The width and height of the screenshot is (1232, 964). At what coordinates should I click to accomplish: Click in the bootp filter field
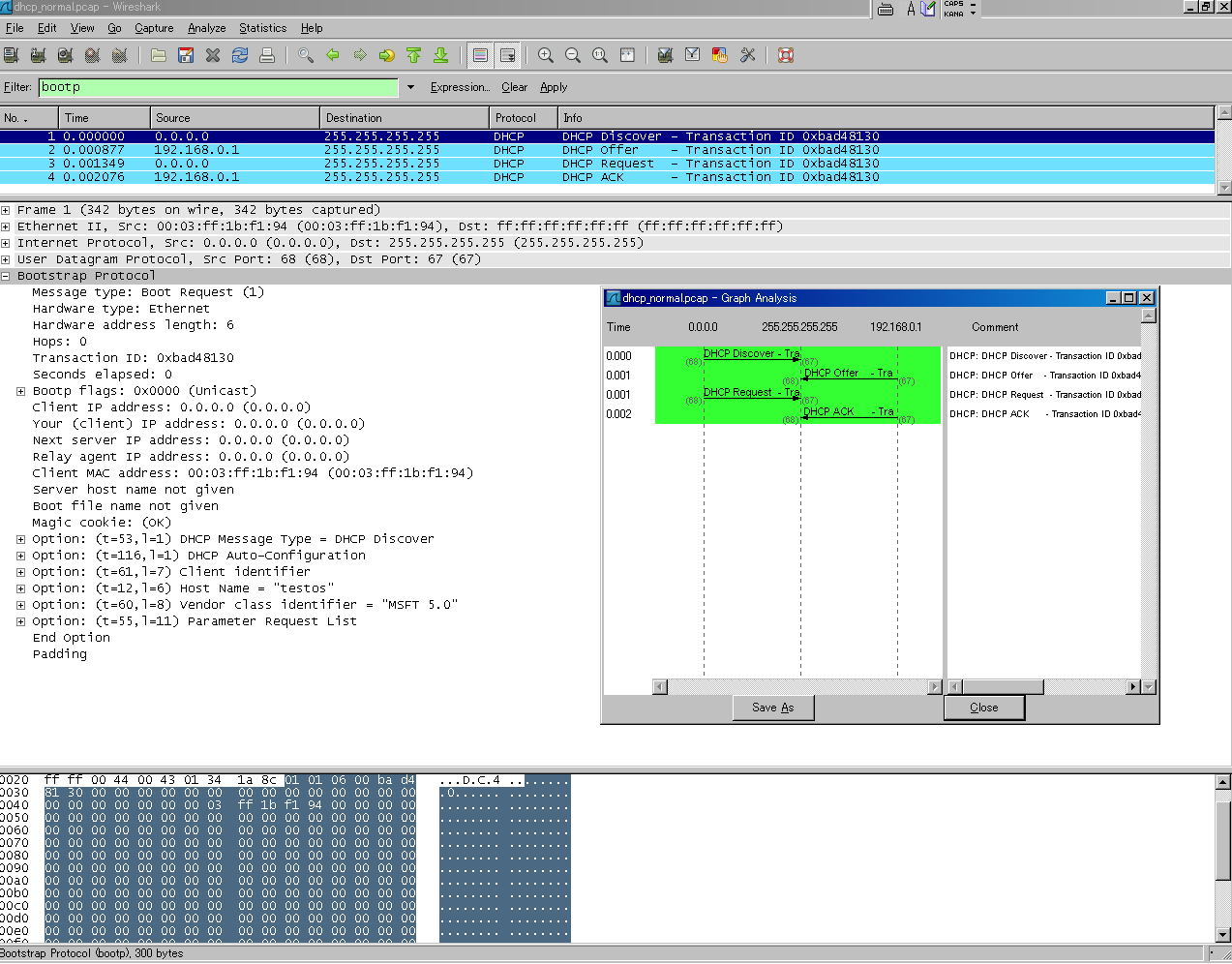pyautogui.click(x=218, y=87)
